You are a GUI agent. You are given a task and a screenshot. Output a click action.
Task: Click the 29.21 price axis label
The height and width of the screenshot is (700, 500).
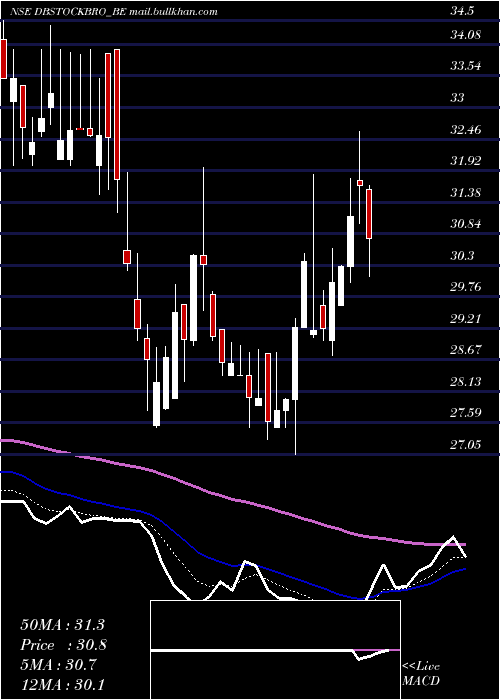click(465, 318)
